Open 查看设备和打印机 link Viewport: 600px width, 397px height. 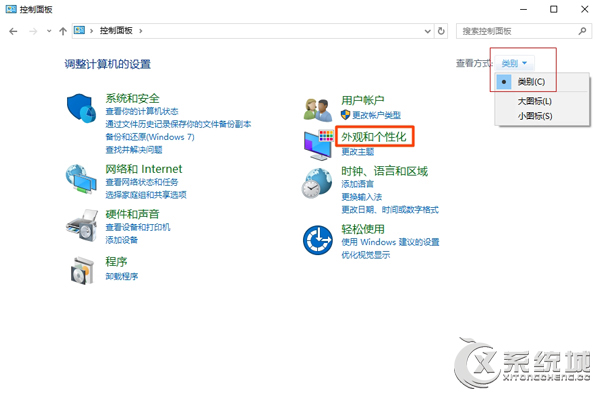coord(138,227)
